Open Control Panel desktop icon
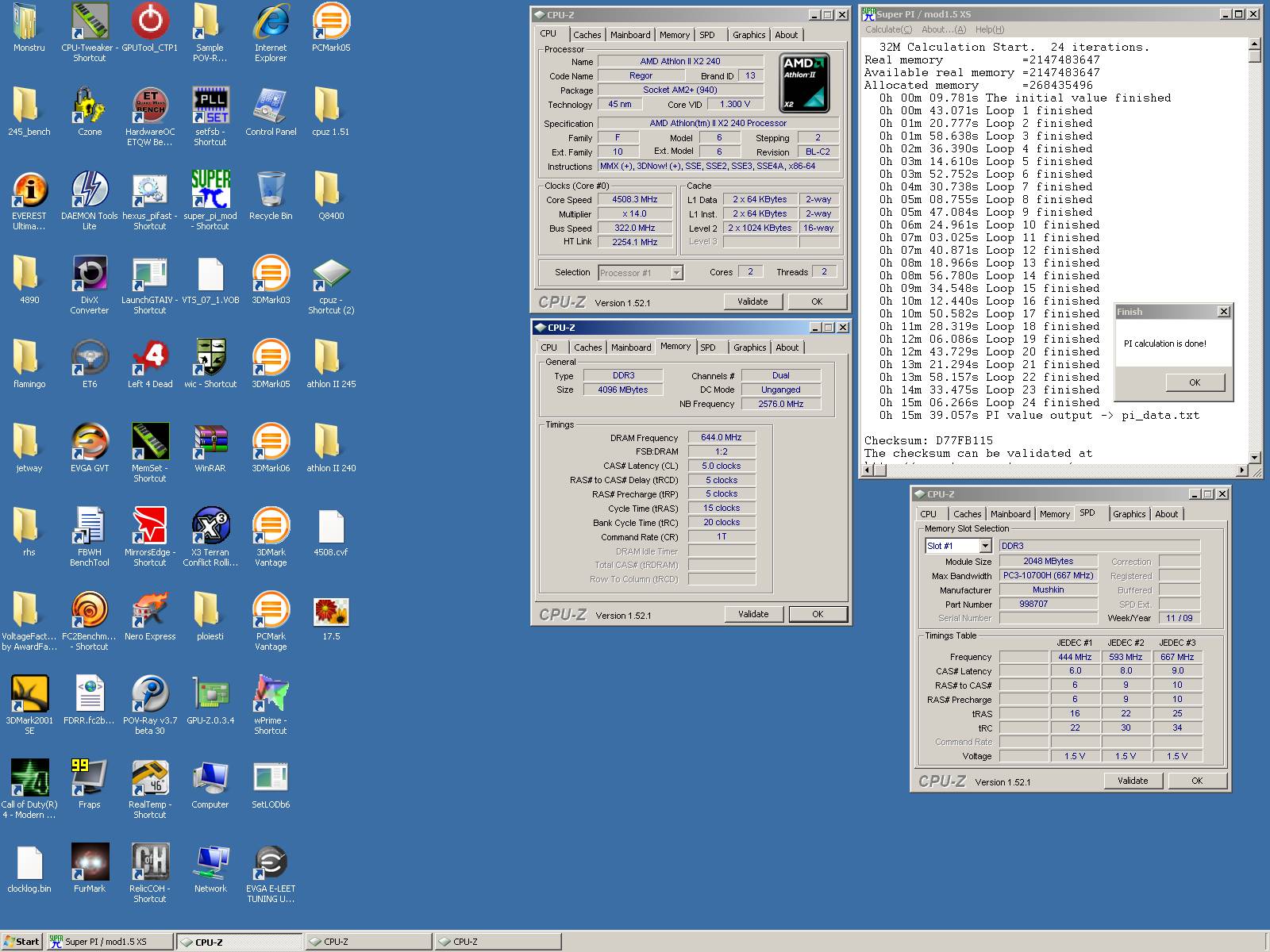This screenshot has height=952, width=1270. (271, 106)
